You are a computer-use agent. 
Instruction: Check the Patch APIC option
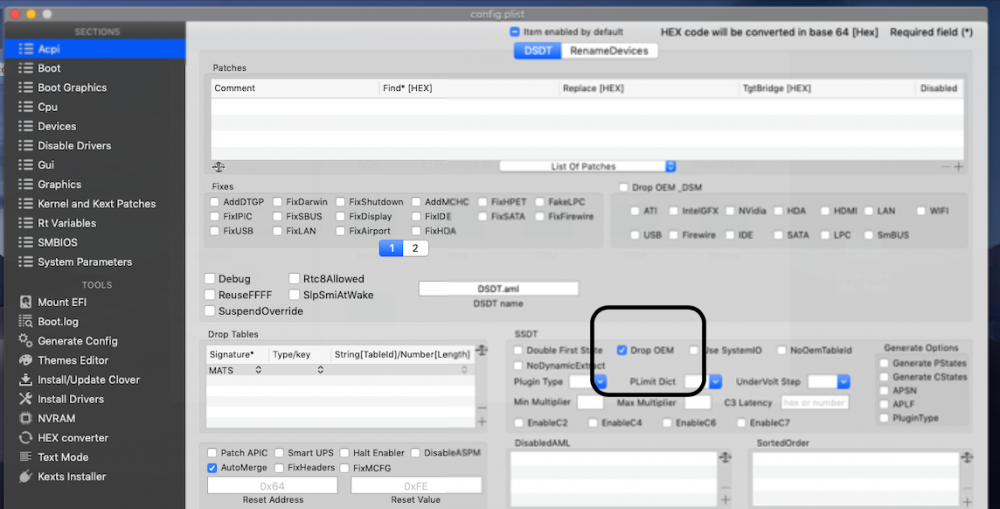click(212, 453)
